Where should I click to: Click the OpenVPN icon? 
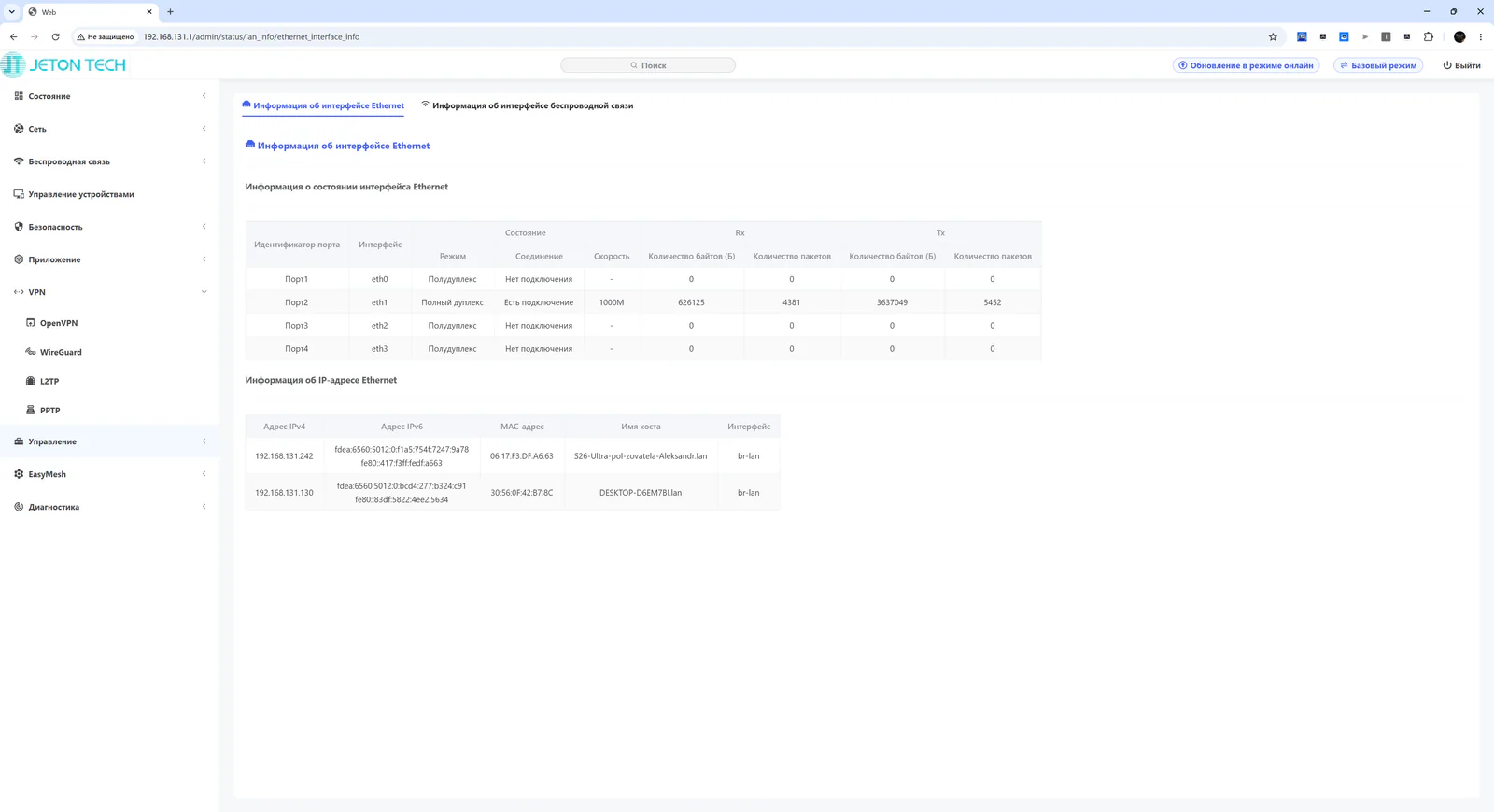pos(31,323)
